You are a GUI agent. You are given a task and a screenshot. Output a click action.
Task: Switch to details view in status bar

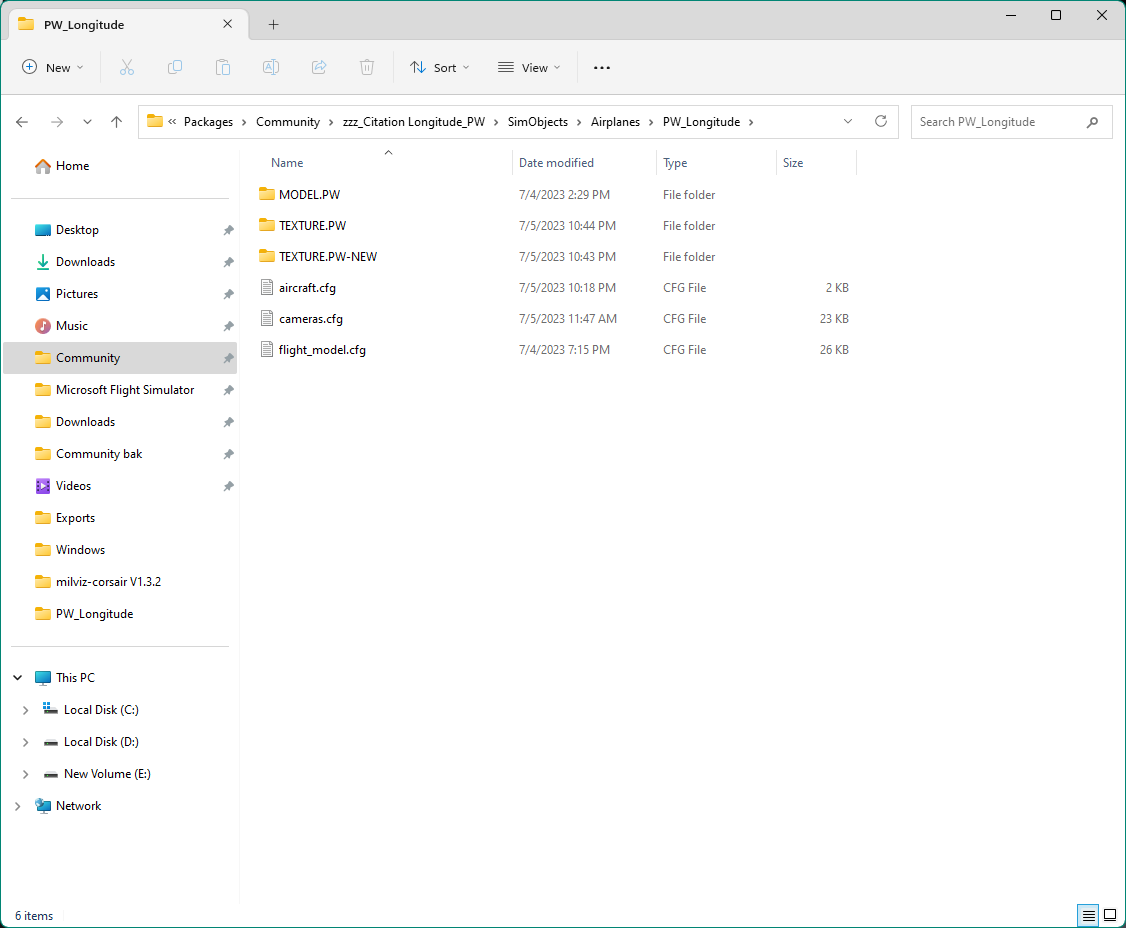(x=1088, y=916)
